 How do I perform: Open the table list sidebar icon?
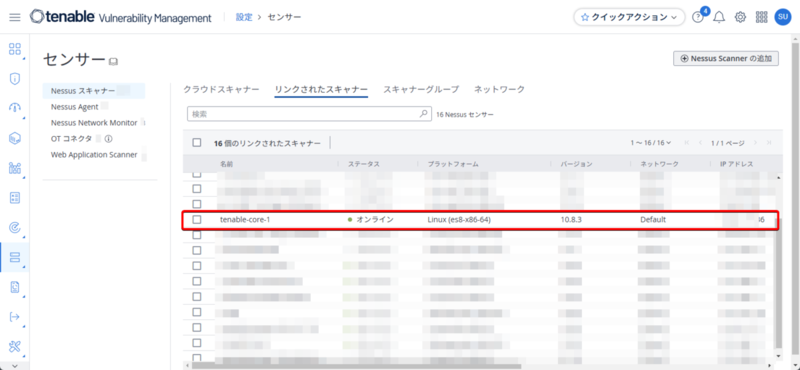coord(15,198)
